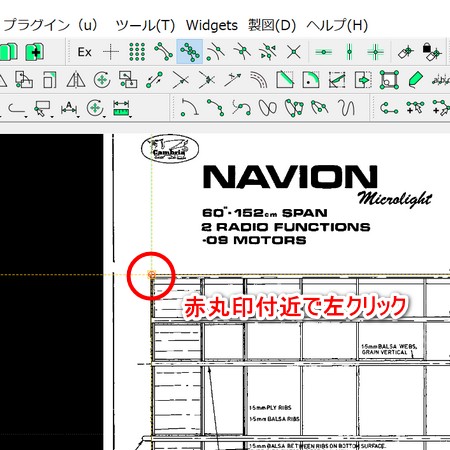450x450 pixels.
Task: Select the Explode Text tool
Action: pyautogui.click(x=441, y=80)
